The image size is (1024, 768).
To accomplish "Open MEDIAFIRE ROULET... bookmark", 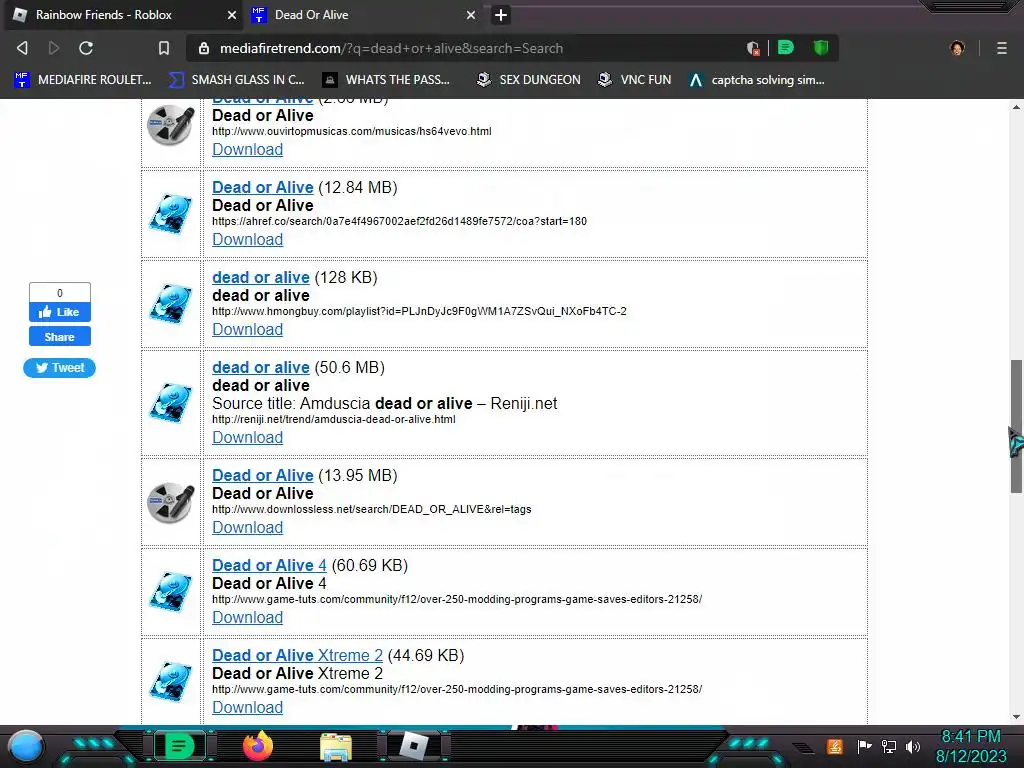I will click(x=83, y=80).
